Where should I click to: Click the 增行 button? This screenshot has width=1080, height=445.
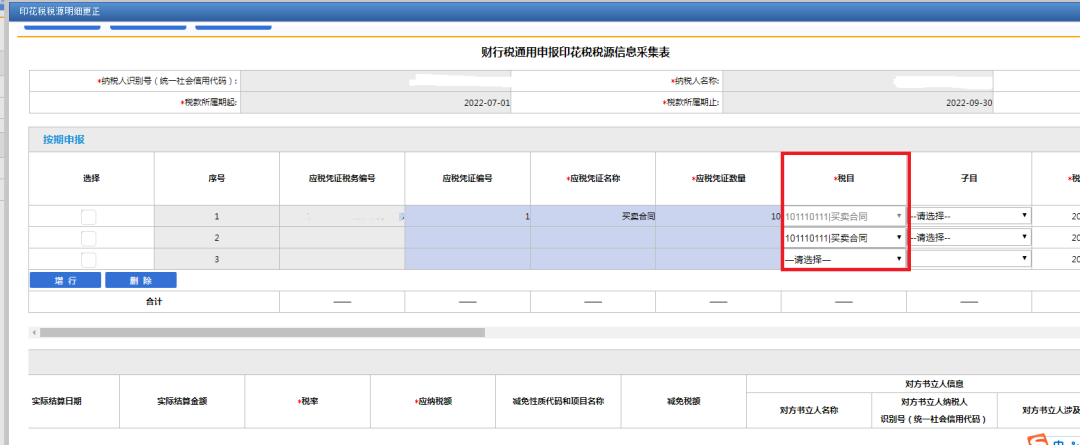tap(65, 280)
